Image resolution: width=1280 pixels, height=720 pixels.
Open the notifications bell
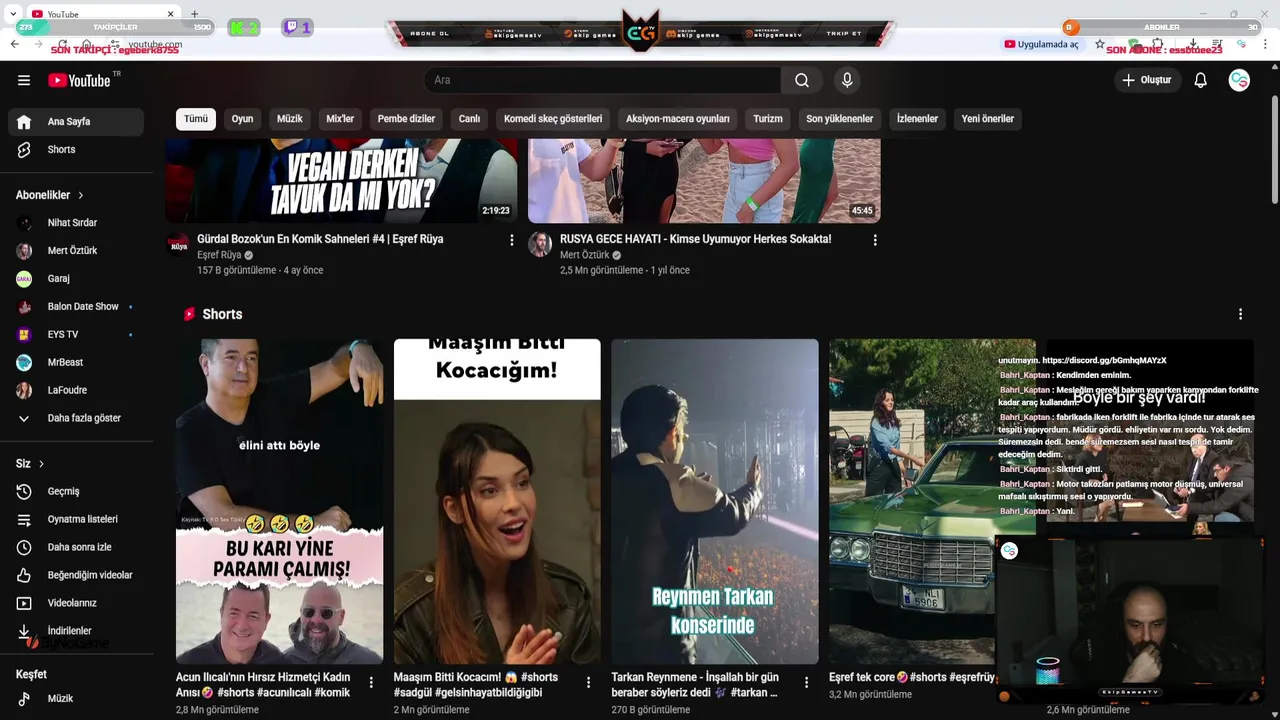[1200, 80]
